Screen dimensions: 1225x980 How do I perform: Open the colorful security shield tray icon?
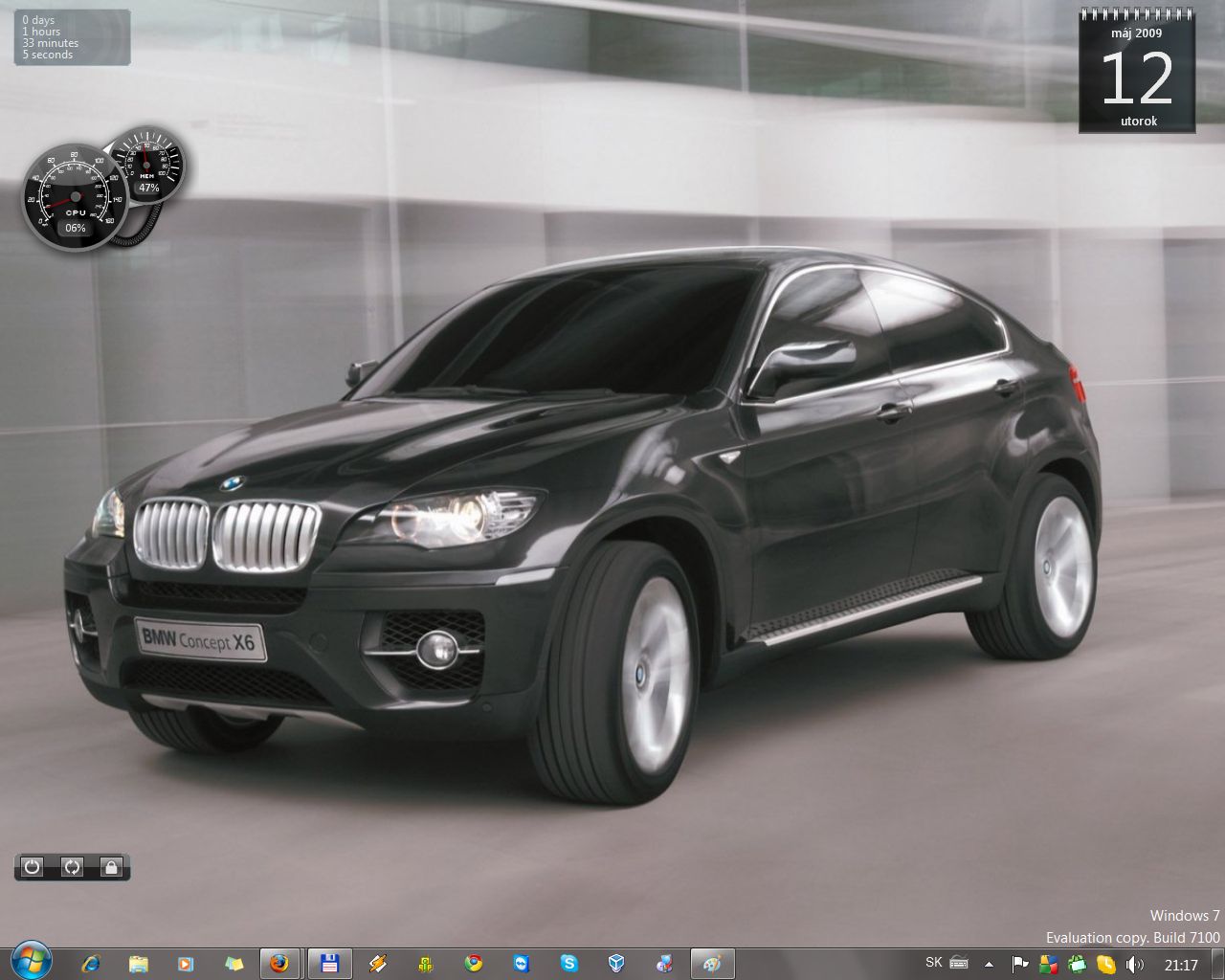(1049, 965)
